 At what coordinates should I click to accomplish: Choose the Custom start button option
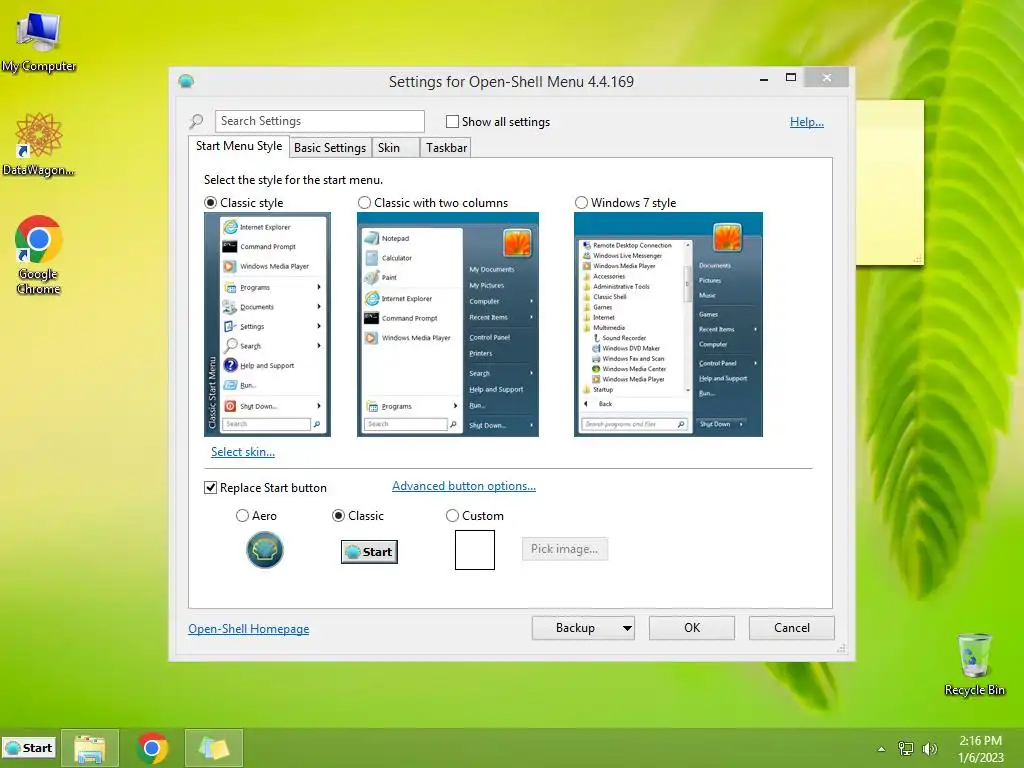[x=452, y=516]
